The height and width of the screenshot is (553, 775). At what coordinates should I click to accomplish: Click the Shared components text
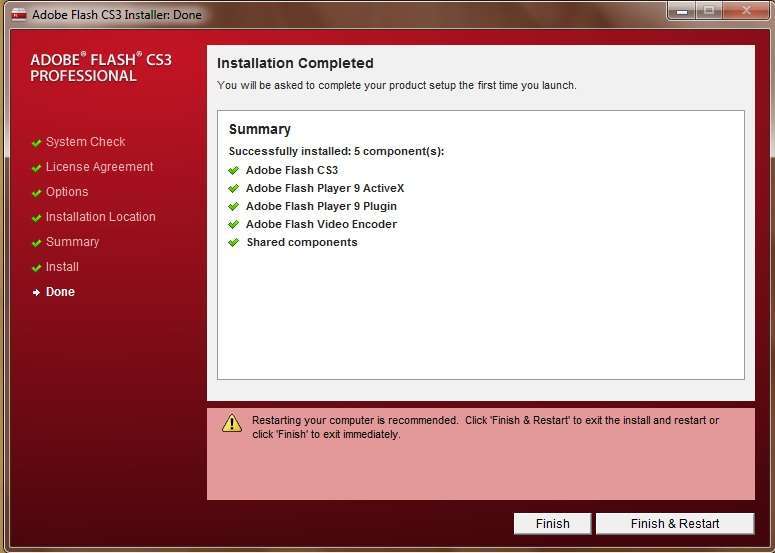pos(301,242)
